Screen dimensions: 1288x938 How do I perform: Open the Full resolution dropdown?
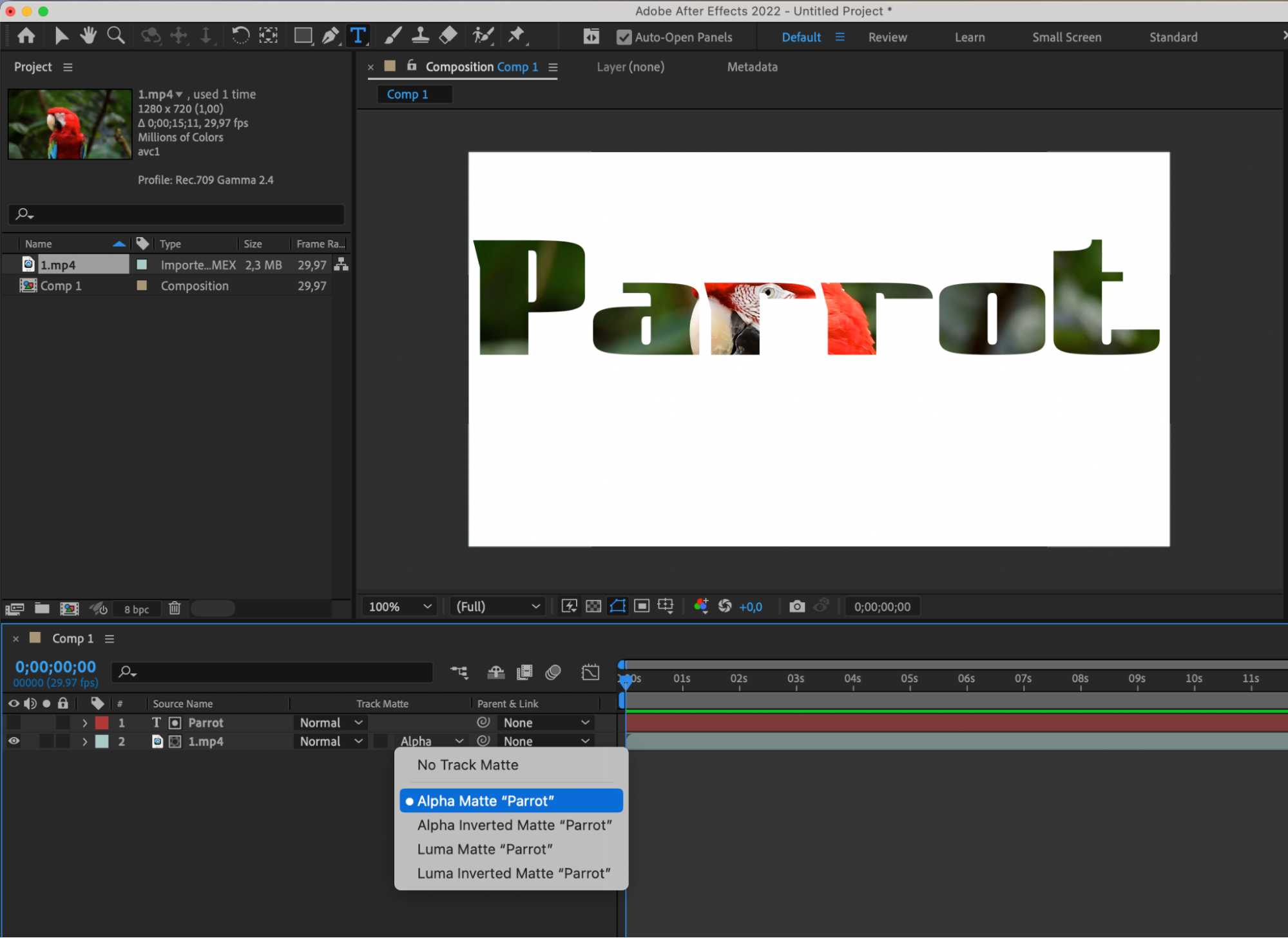pyautogui.click(x=497, y=606)
